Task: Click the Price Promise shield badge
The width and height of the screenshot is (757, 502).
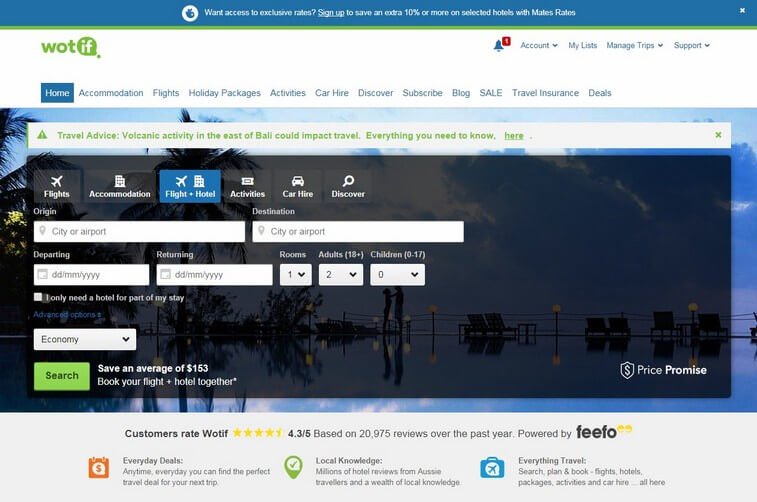Action: tap(663, 370)
